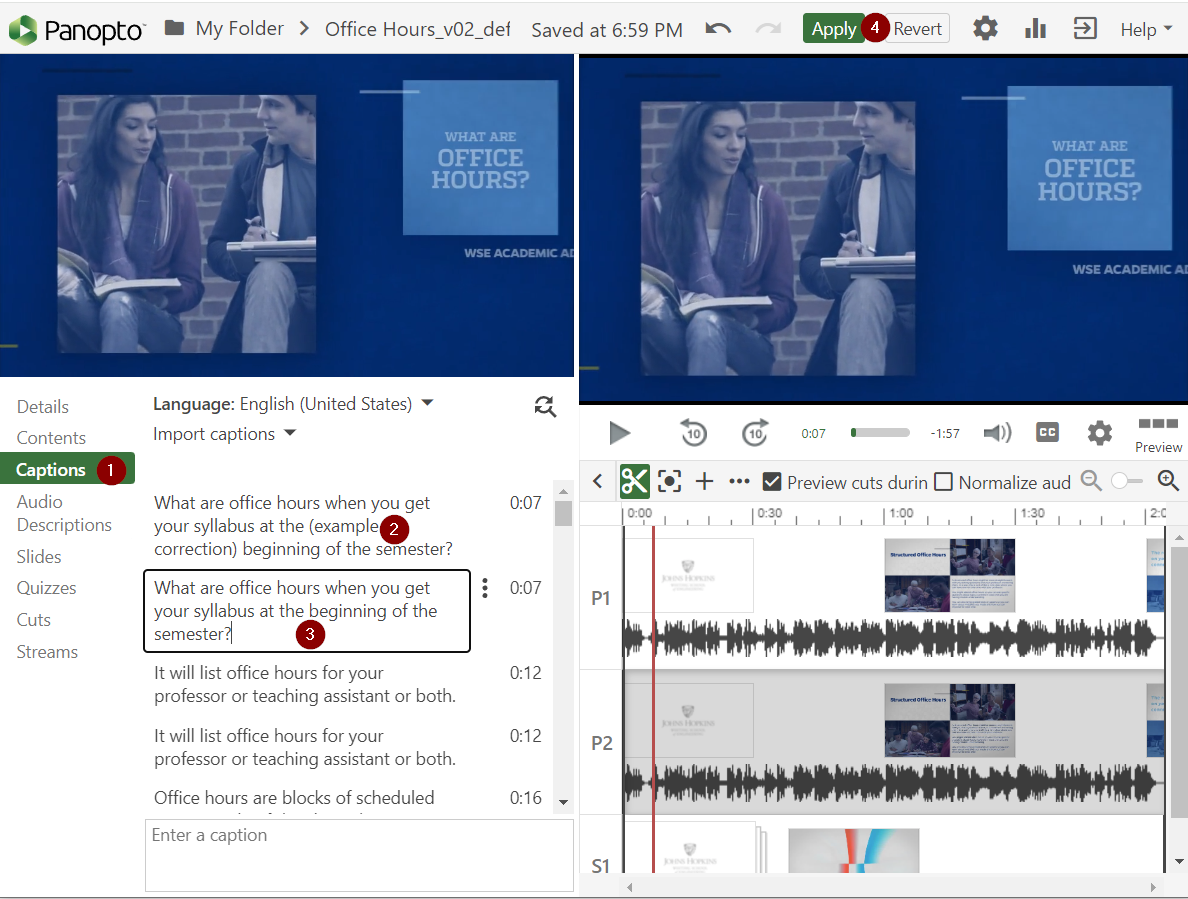Open the more options ellipsis in timeline toolbar
The width and height of the screenshot is (1188, 899).
[739, 481]
